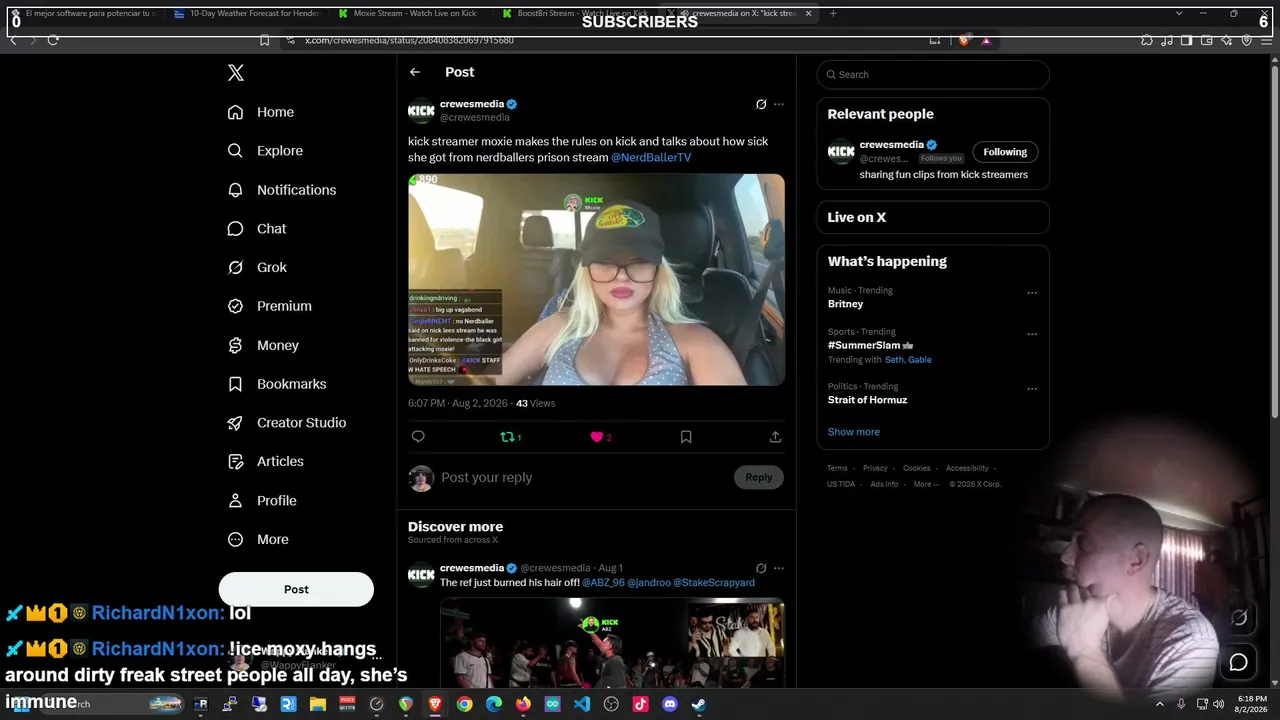Open the Moxie stream video thumbnail
1280x720 pixels.
596,280
